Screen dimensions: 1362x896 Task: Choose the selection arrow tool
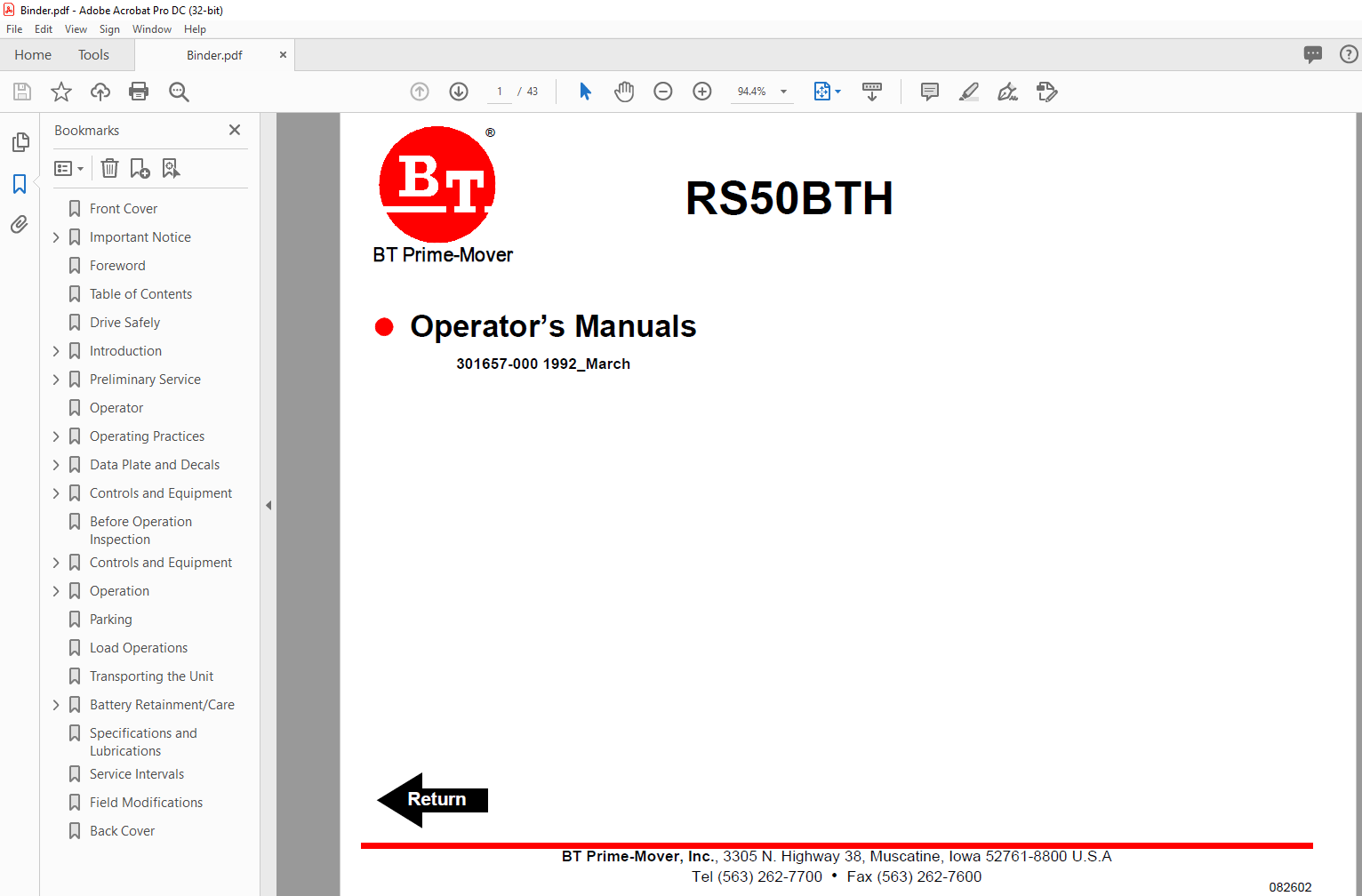(585, 92)
